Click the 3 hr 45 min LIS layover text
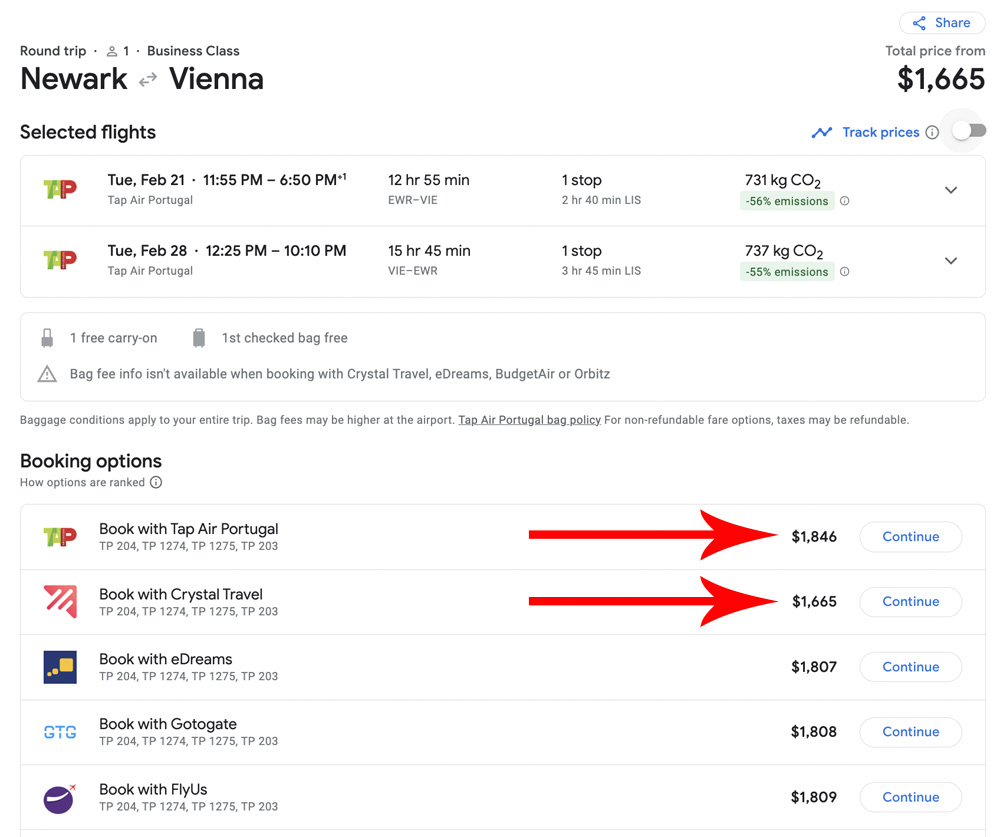 (x=601, y=270)
